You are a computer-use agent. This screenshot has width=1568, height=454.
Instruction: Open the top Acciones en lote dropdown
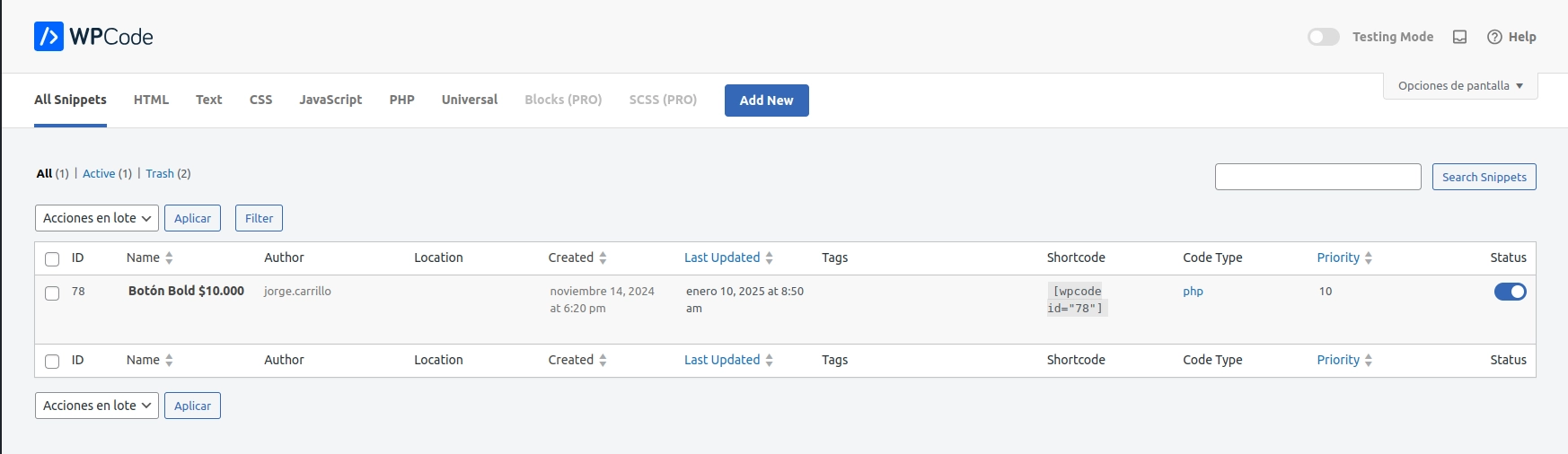tap(97, 218)
